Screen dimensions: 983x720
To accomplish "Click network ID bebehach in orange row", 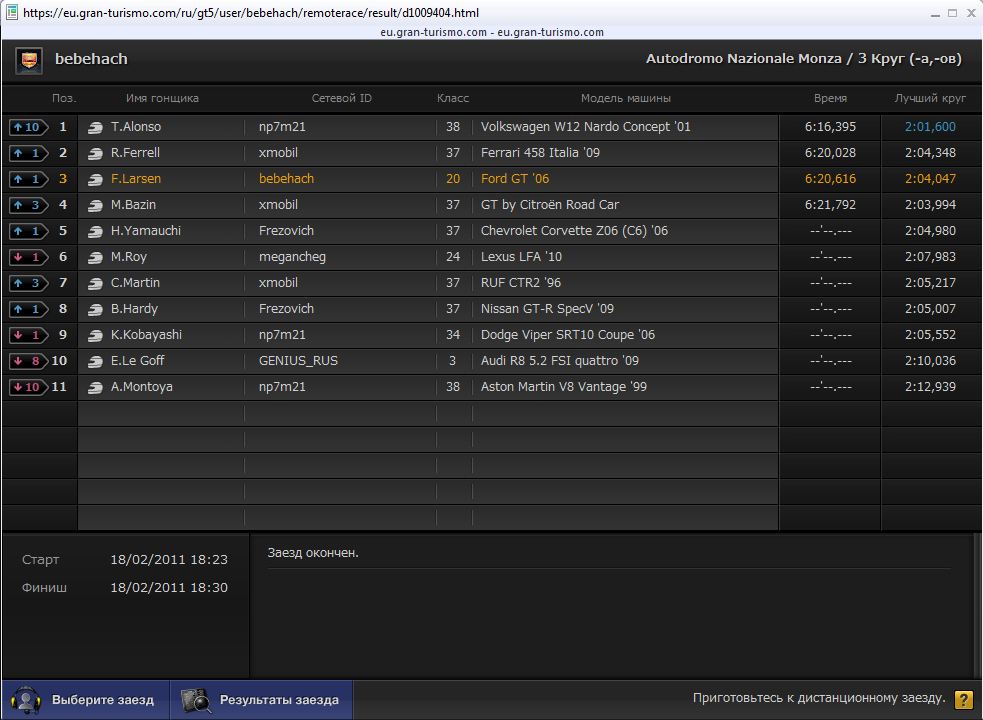I will pyautogui.click(x=286, y=179).
